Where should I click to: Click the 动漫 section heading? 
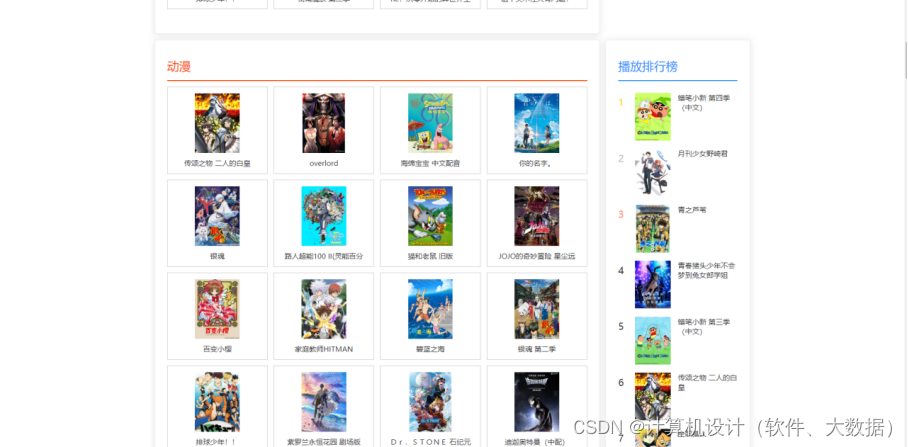(179, 67)
